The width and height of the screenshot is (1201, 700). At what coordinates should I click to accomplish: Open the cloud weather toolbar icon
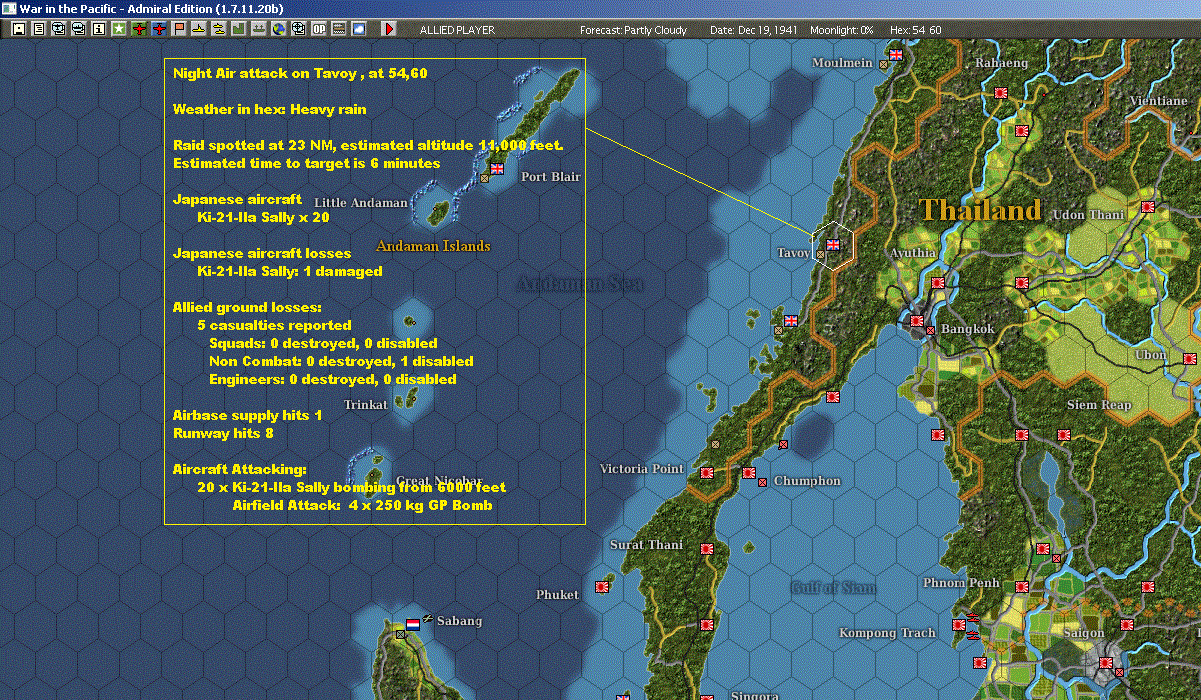(358, 29)
